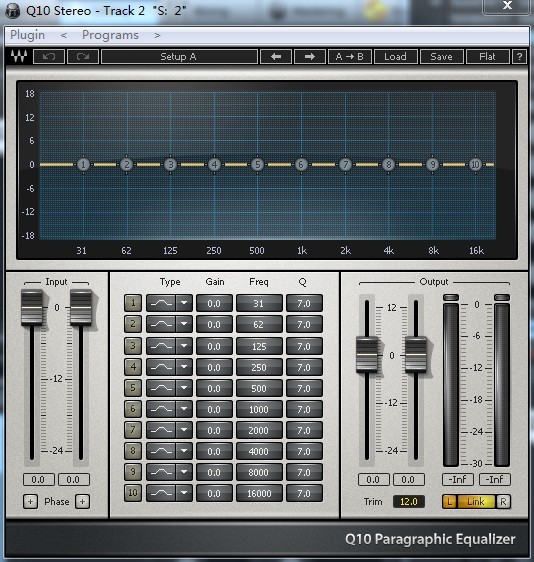
Task: Select band 8 node on EQ graph
Action: coord(388,165)
